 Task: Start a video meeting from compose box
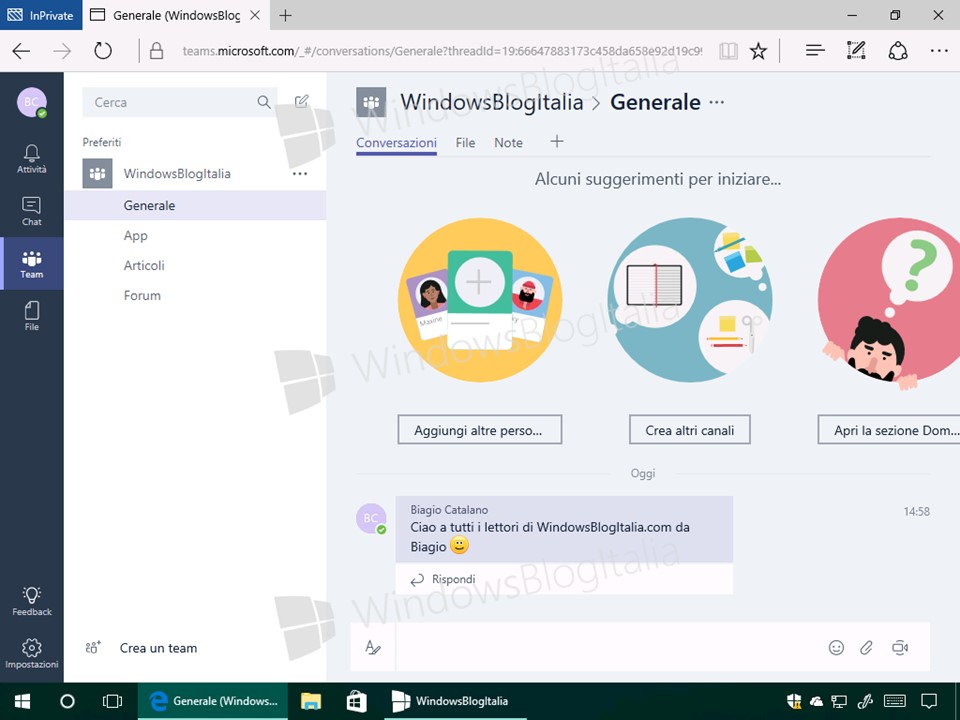tap(899, 648)
